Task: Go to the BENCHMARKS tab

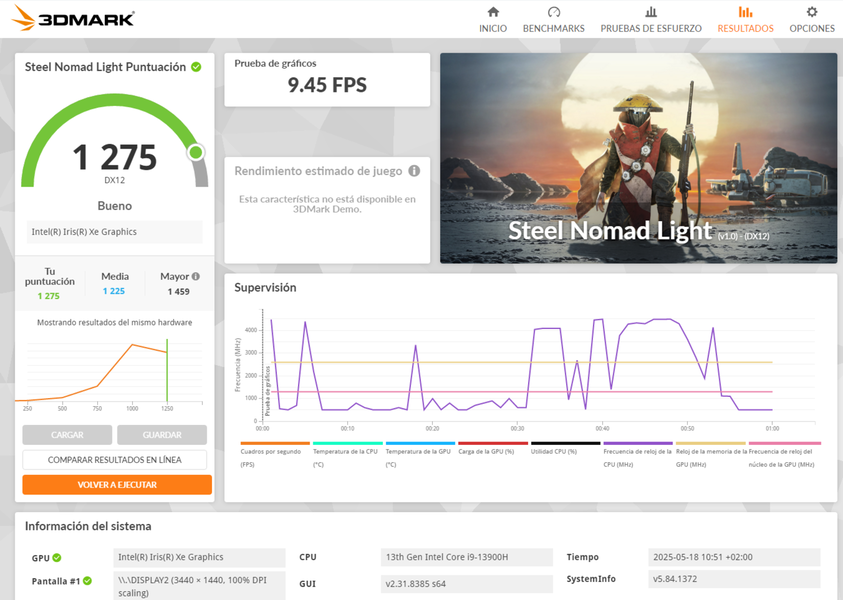Action: 553,20
